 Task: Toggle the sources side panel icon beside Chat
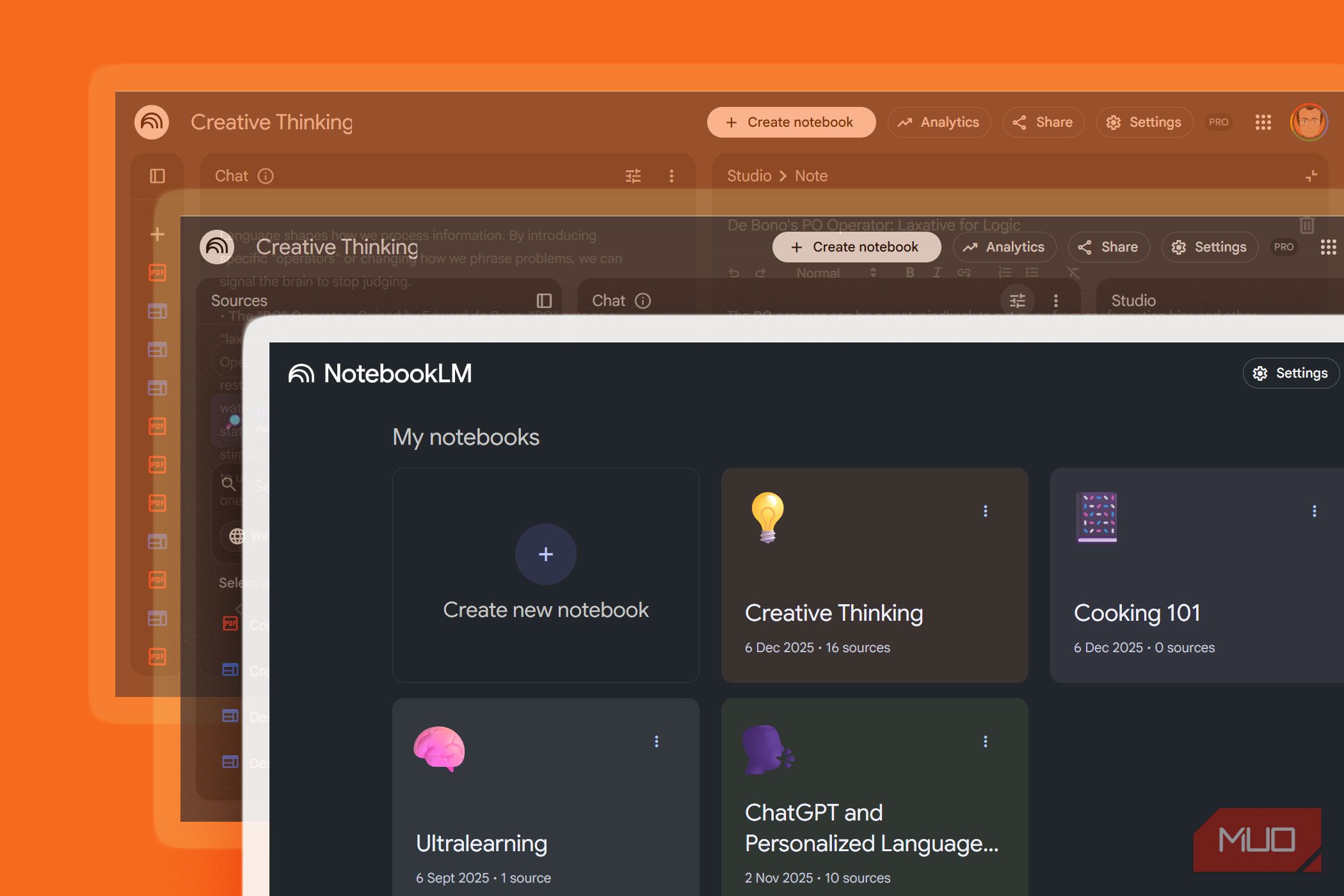coord(157,176)
